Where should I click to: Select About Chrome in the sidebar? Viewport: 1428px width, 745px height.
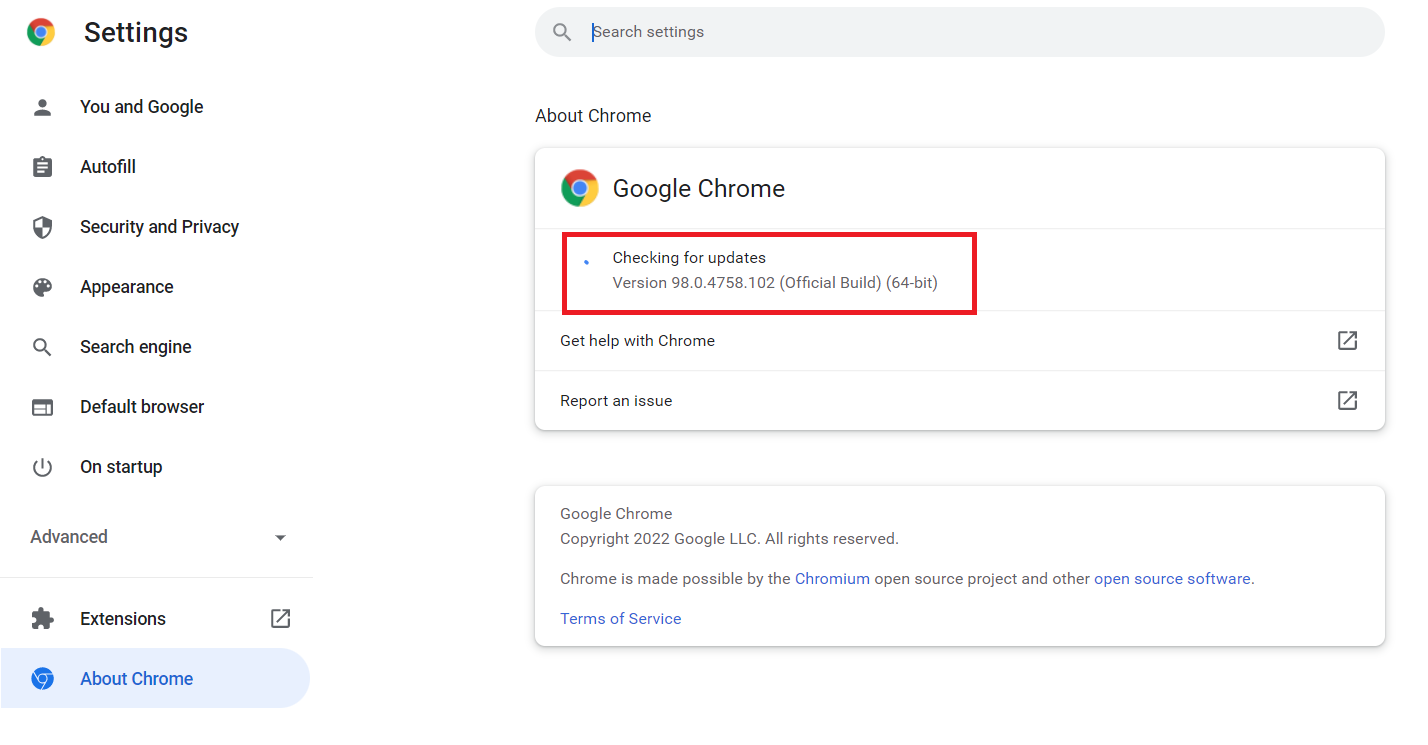155,678
